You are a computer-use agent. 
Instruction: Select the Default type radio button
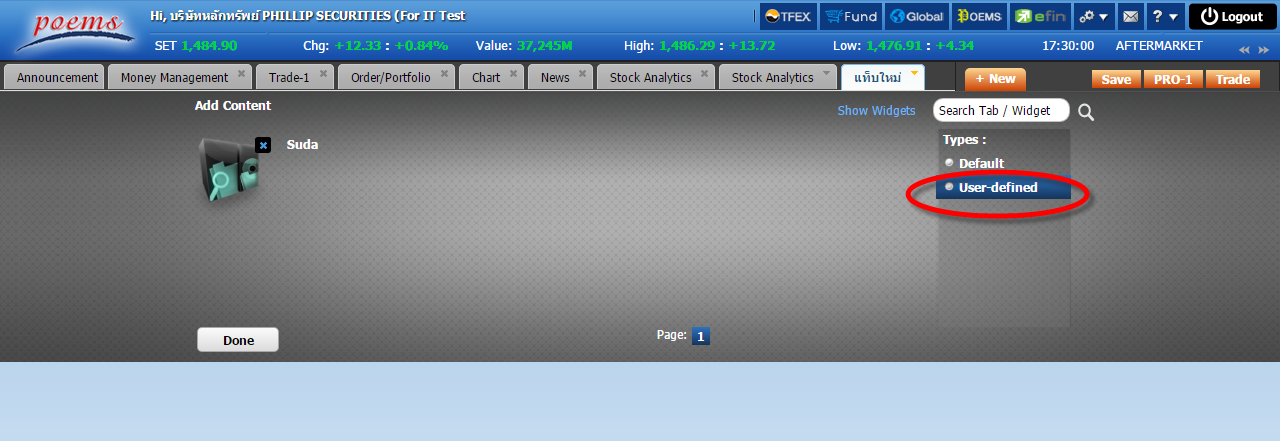[949, 163]
